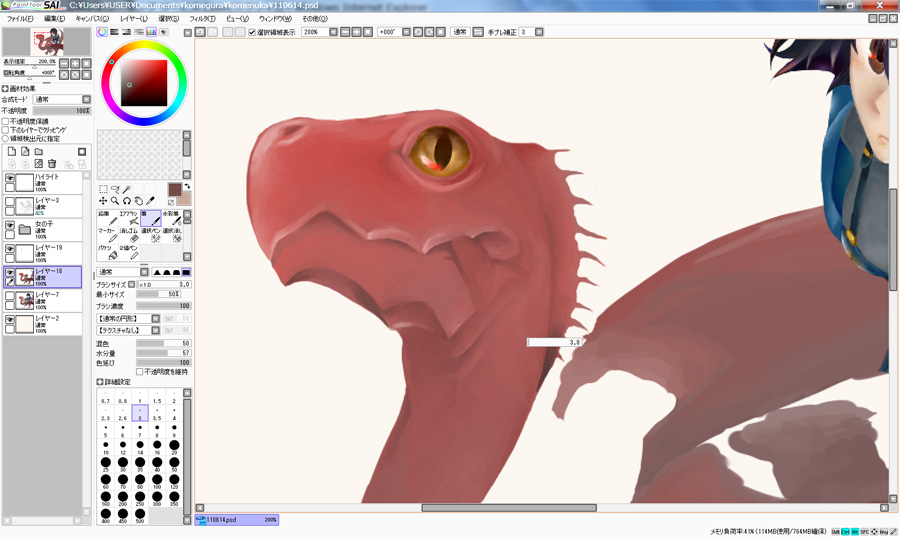
Task: Select the バケツ (bucket fill) tool
Action: tap(105, 252)
